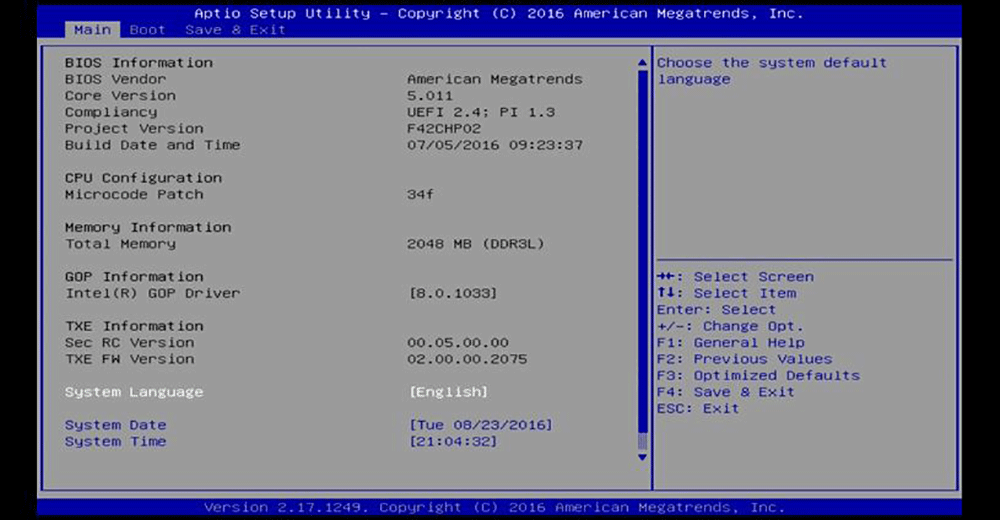The height and width of the screenshot is (520, 1000).
Task: Click the 34f microcode value
Action: tap(420, 195)
